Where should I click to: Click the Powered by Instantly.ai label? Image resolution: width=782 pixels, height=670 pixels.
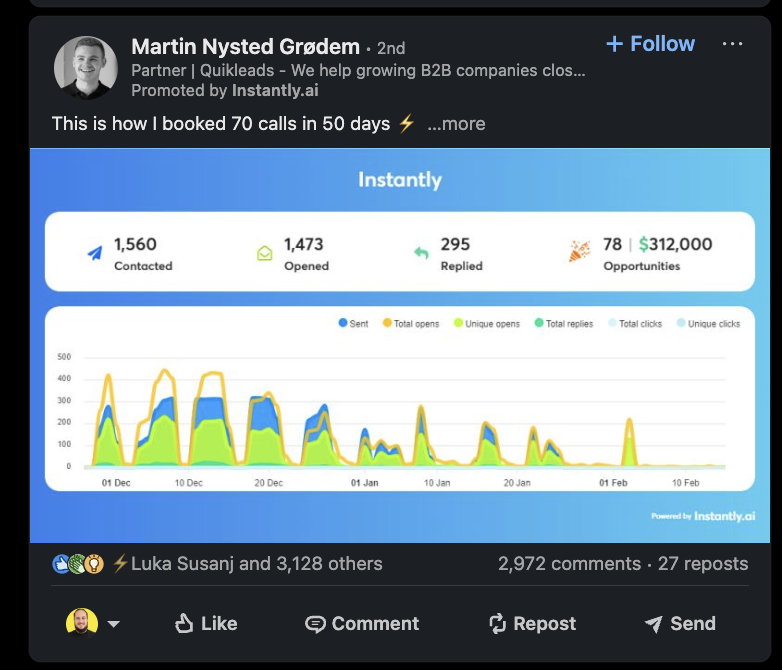point(703,516)
